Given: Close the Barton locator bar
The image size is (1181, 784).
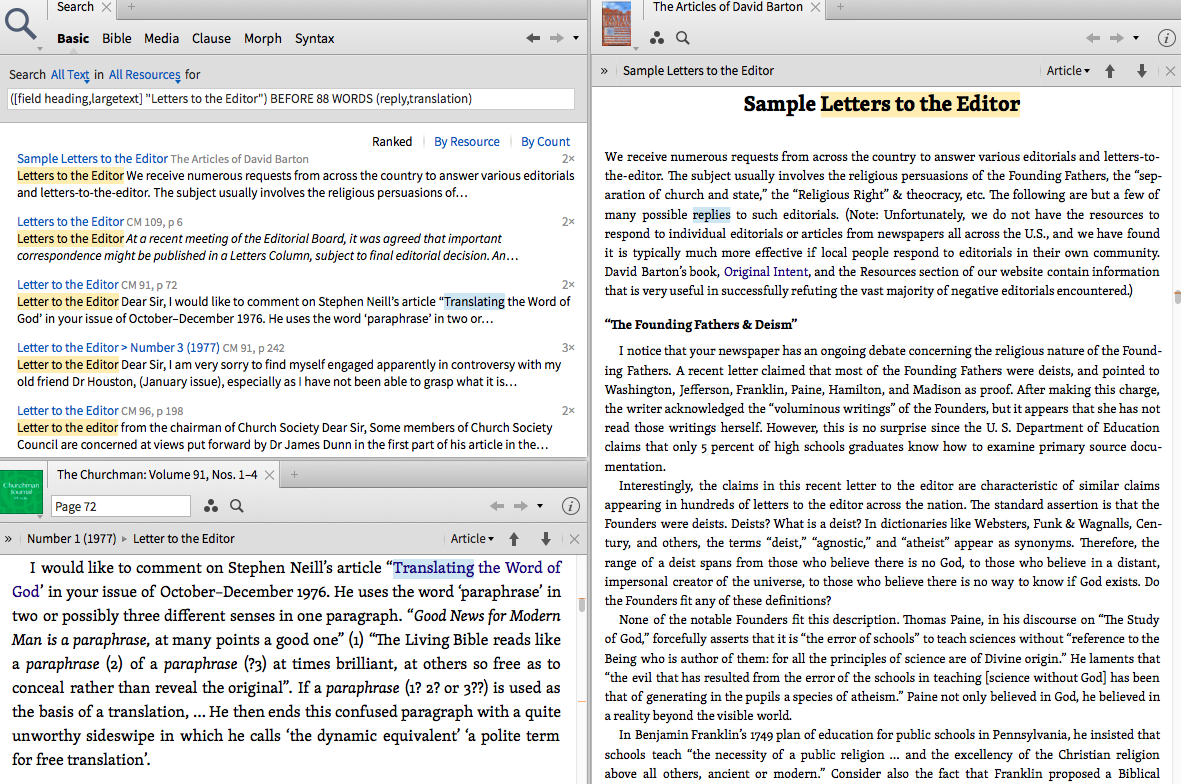Looking at the screenshot, I should click(1170, 71).
